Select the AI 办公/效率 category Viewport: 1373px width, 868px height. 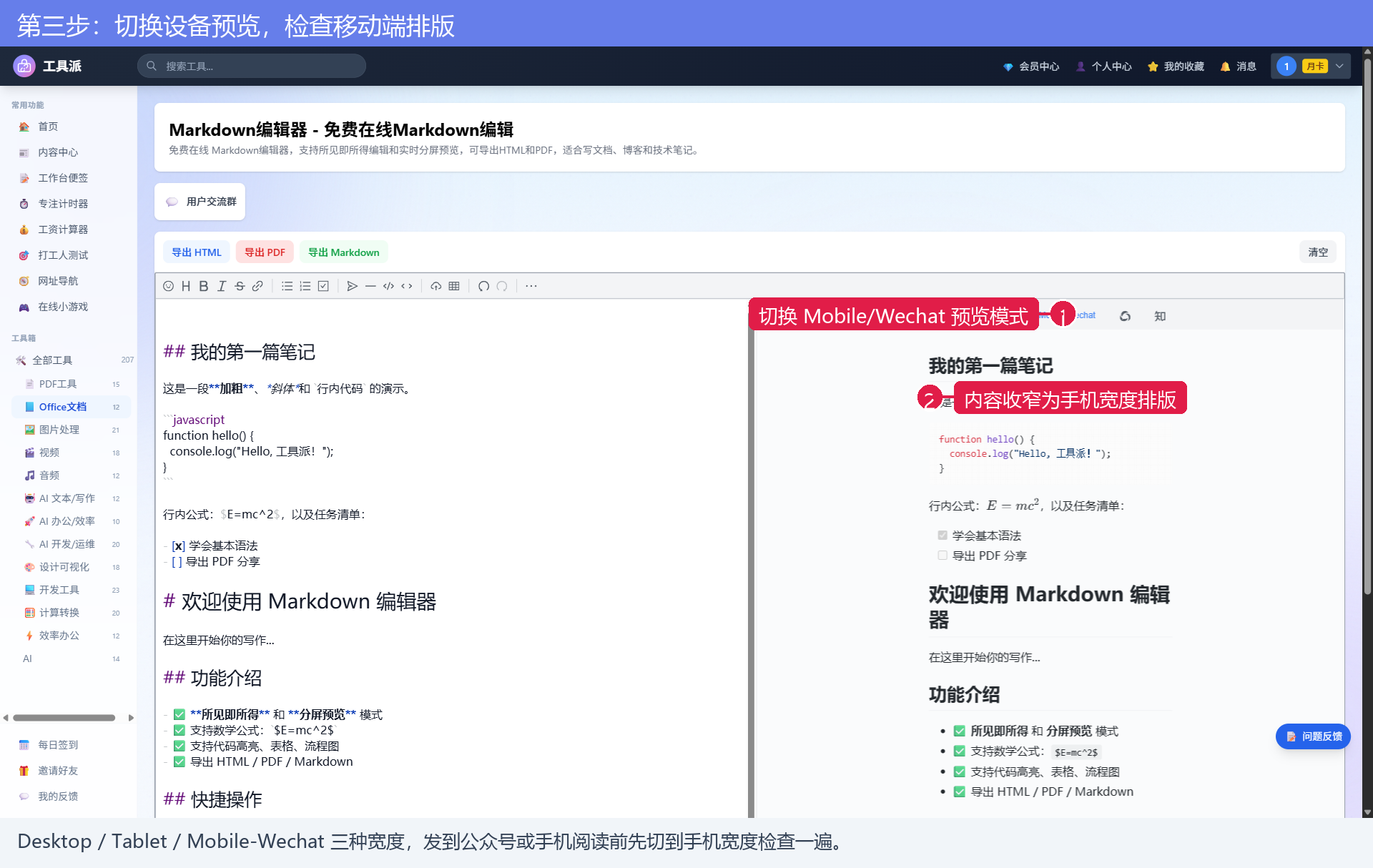point(72,521)
